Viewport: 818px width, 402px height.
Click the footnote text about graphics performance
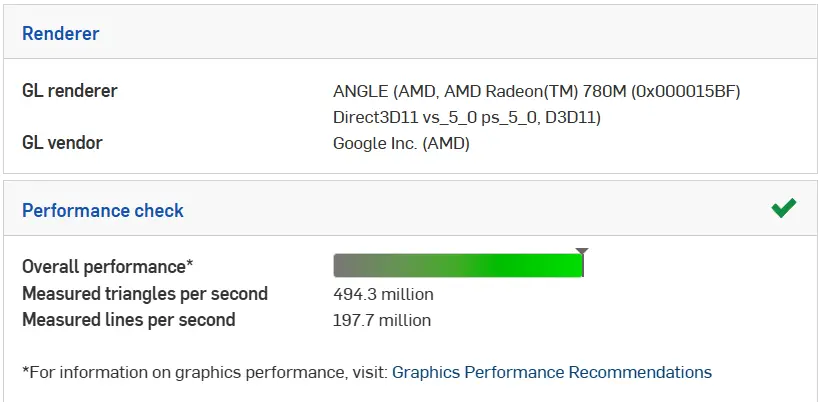click(x=205, y=372)
